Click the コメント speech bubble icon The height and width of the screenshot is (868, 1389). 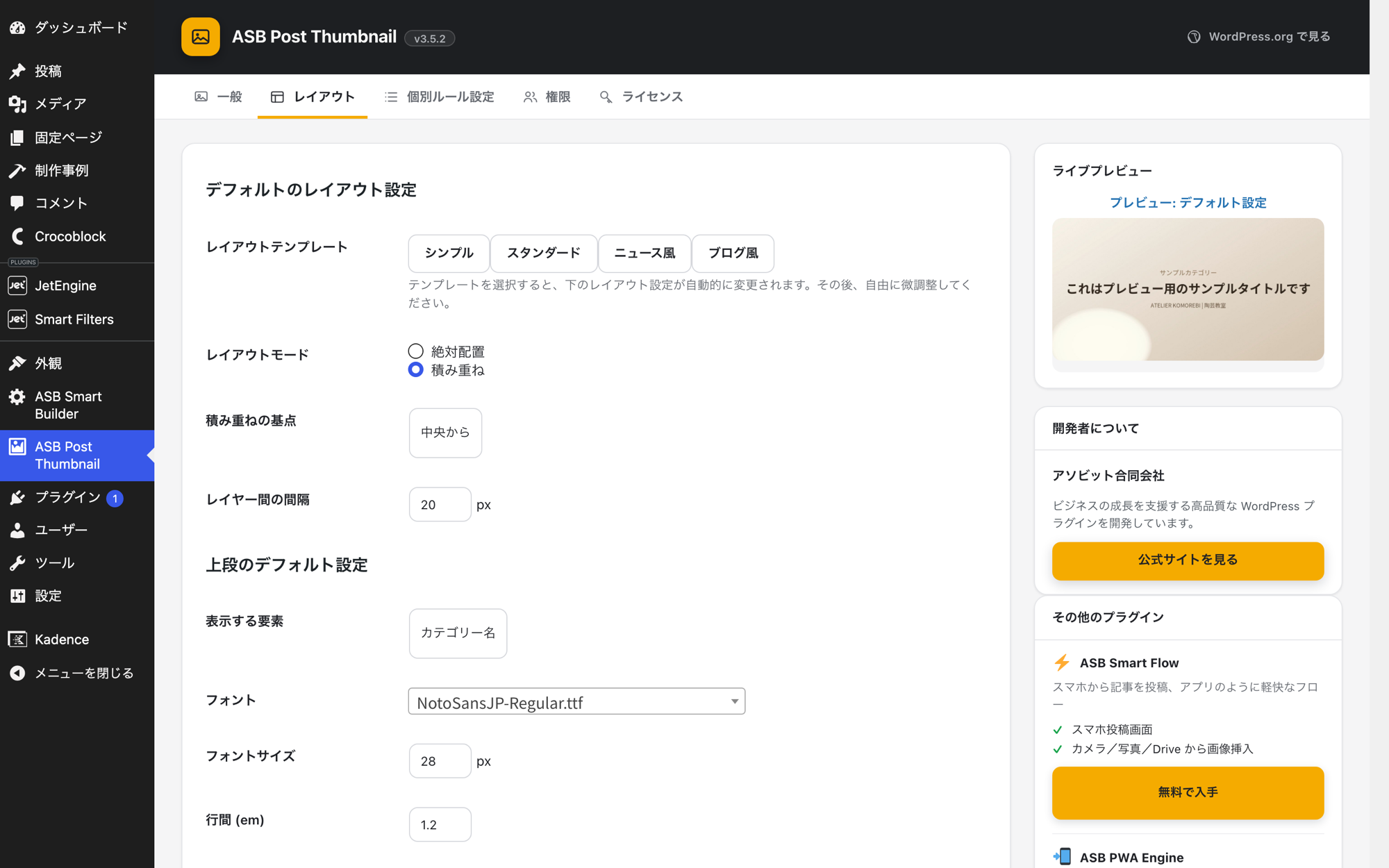coord(17,203)
